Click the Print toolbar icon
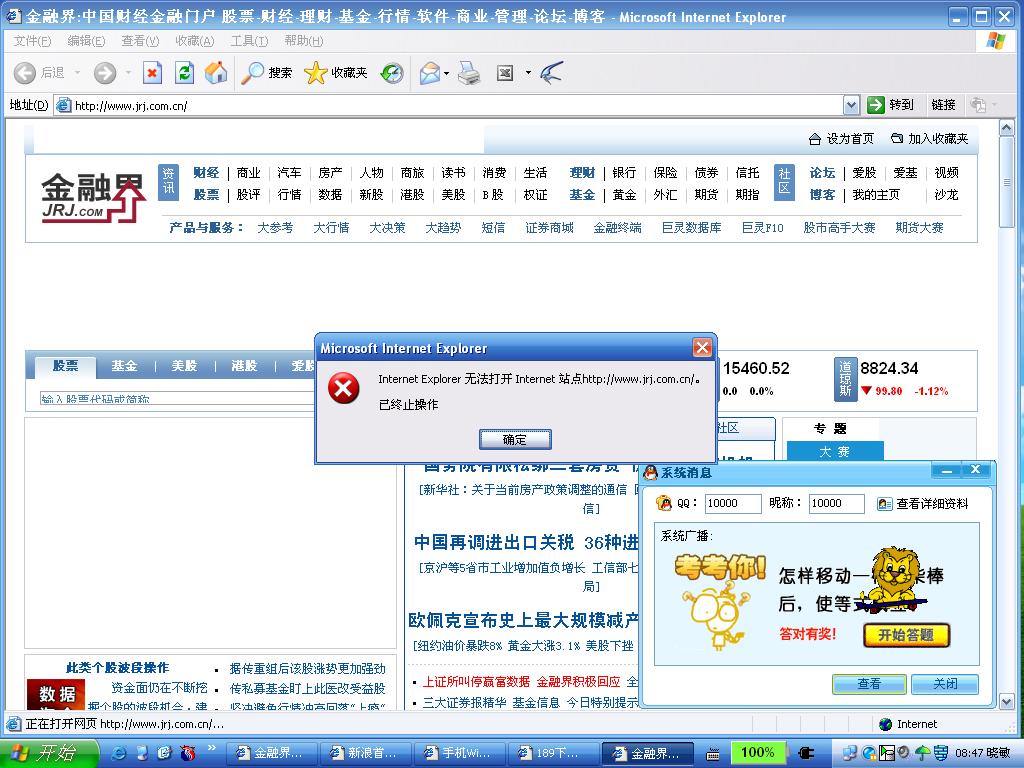 [x=469, y=73]
